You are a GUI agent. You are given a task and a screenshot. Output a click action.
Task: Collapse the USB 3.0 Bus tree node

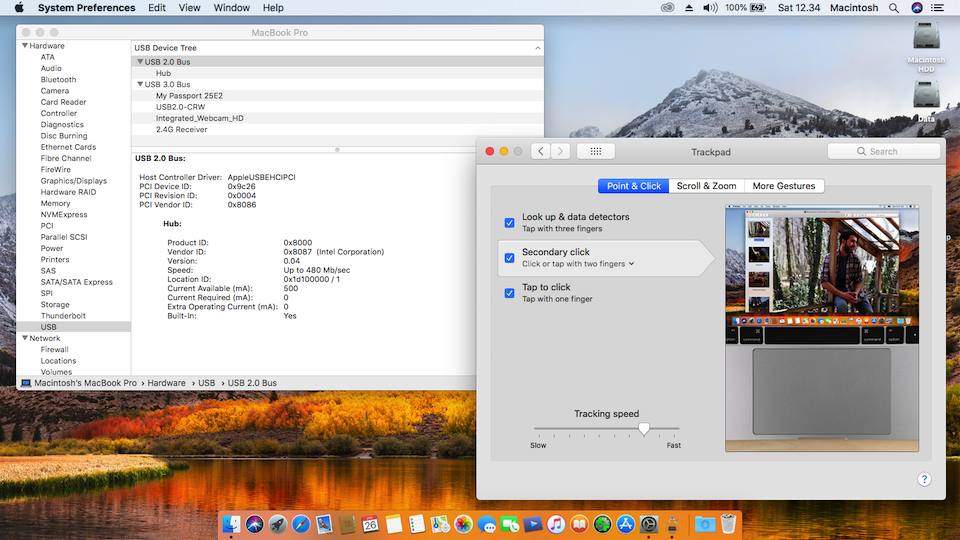tap(140, 85)
